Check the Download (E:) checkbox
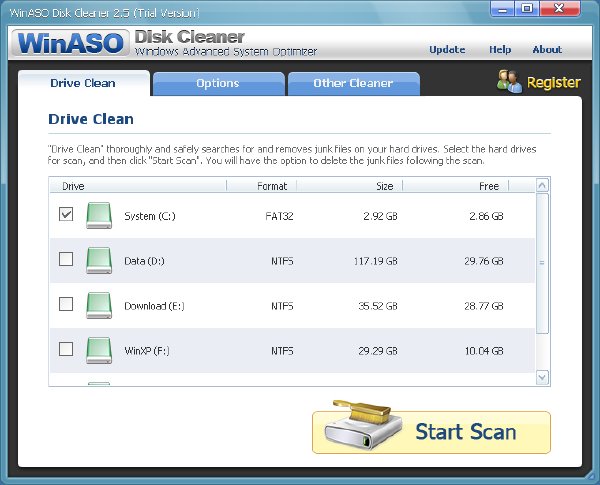This screenshot has width=600, height=485. 66,304
